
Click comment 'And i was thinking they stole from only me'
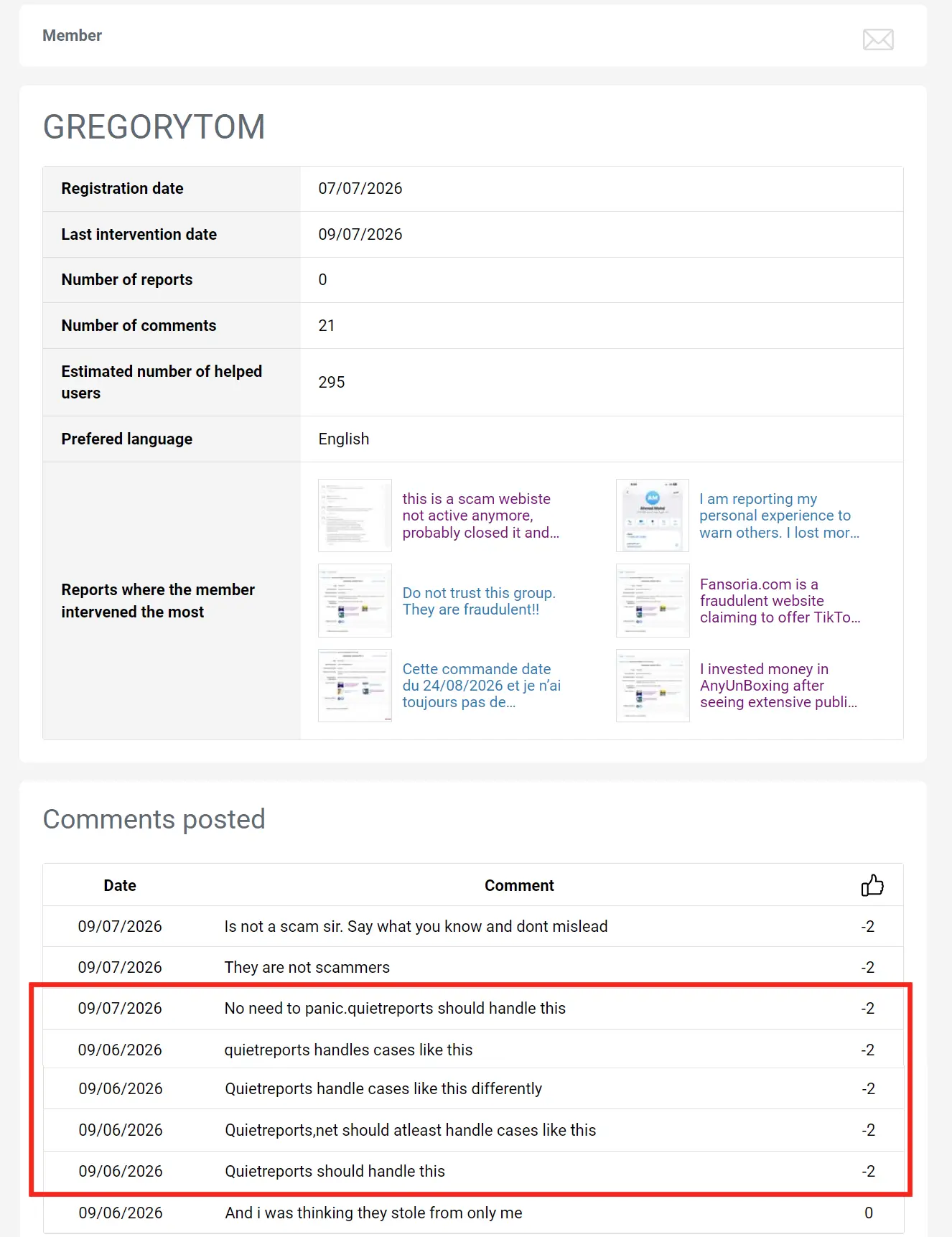pyautogui.click(x=373, y=1213)
